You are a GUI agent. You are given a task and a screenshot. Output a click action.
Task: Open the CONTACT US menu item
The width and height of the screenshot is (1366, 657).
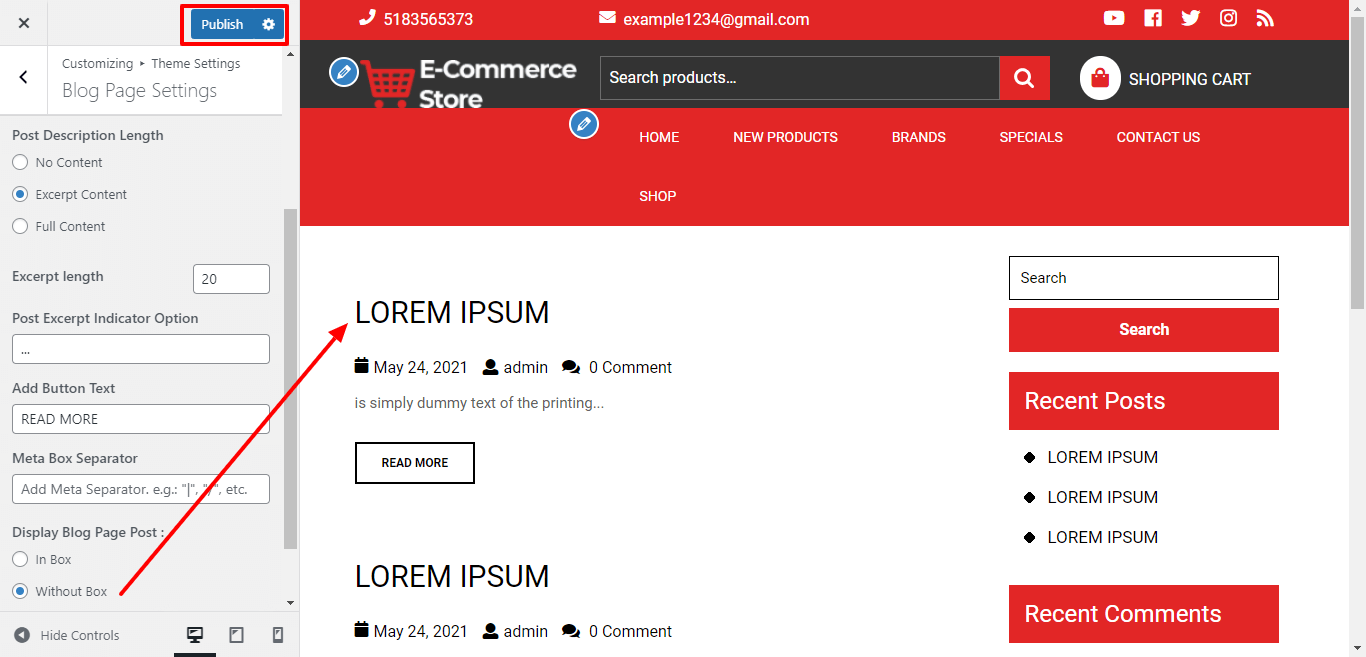pyautogui.click(x=1158, y=137)
